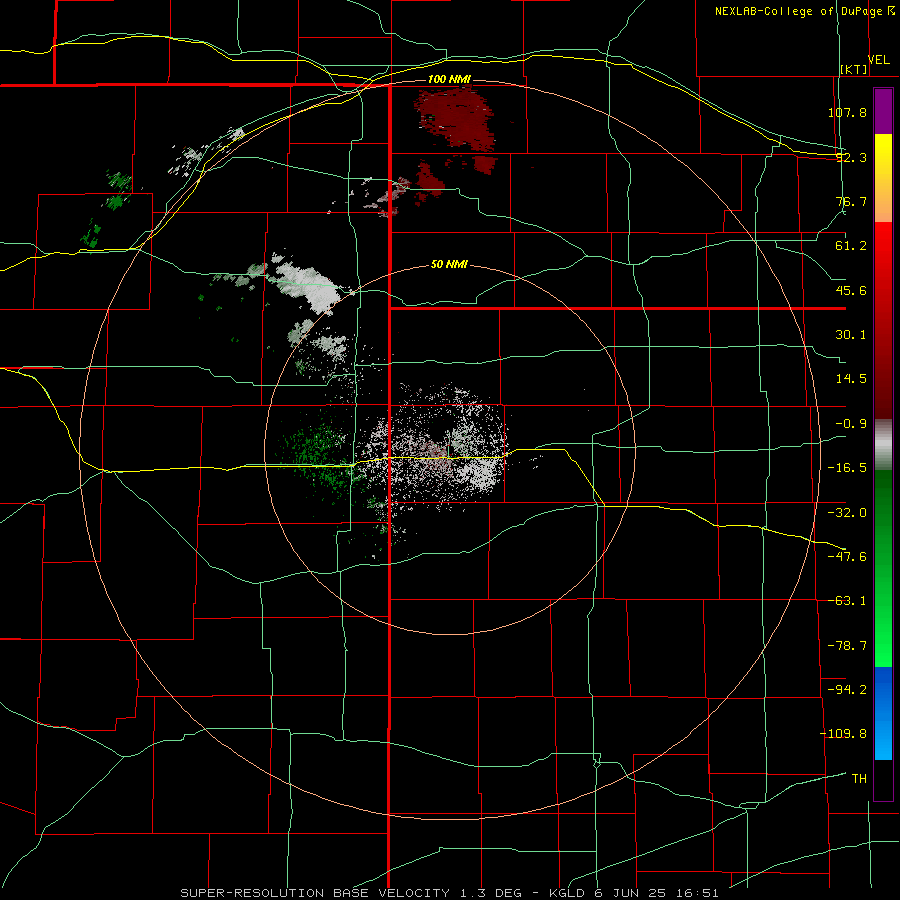Click the -63.1 velocity scale value

click(847, 601)
